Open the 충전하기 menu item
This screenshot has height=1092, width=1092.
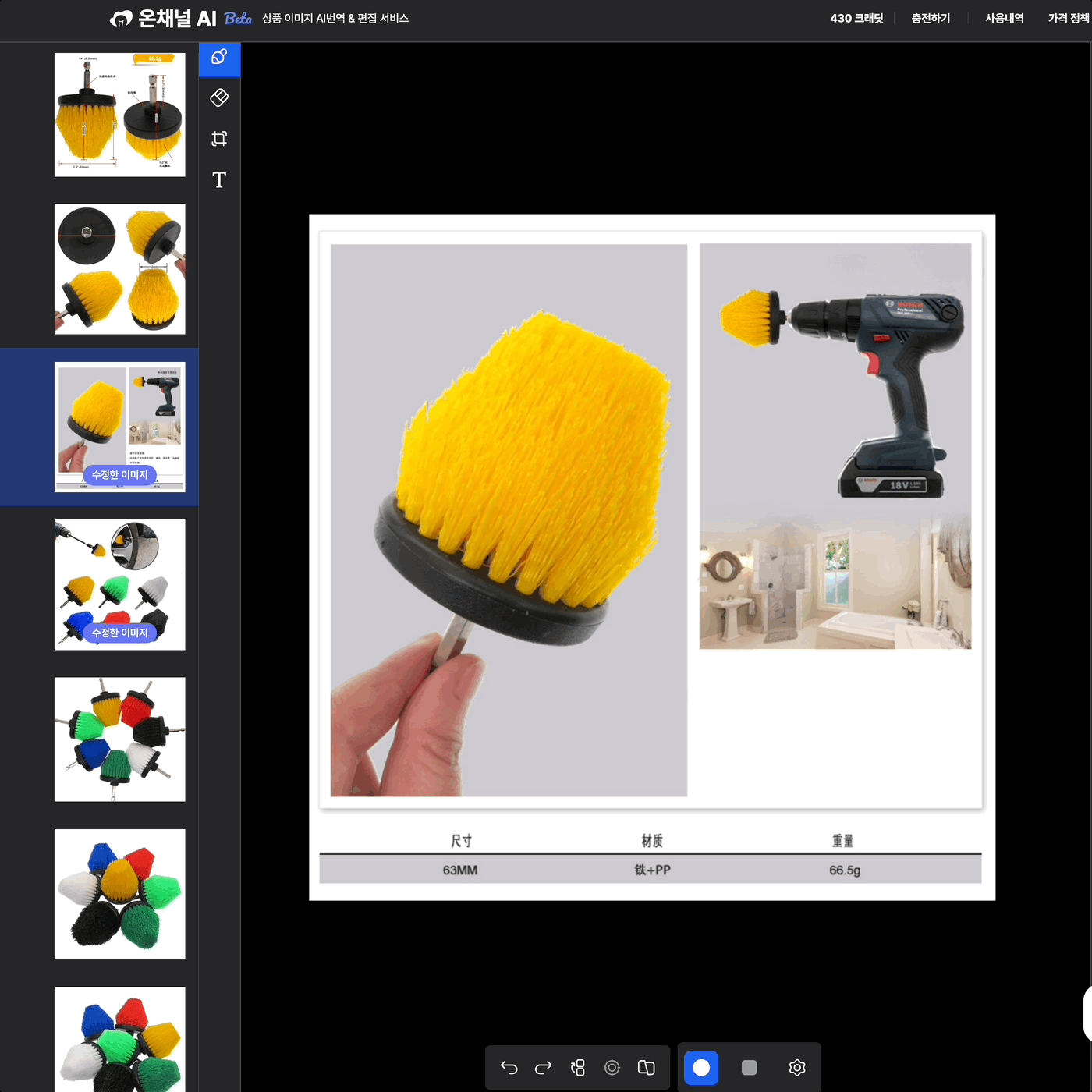point(931,19)
